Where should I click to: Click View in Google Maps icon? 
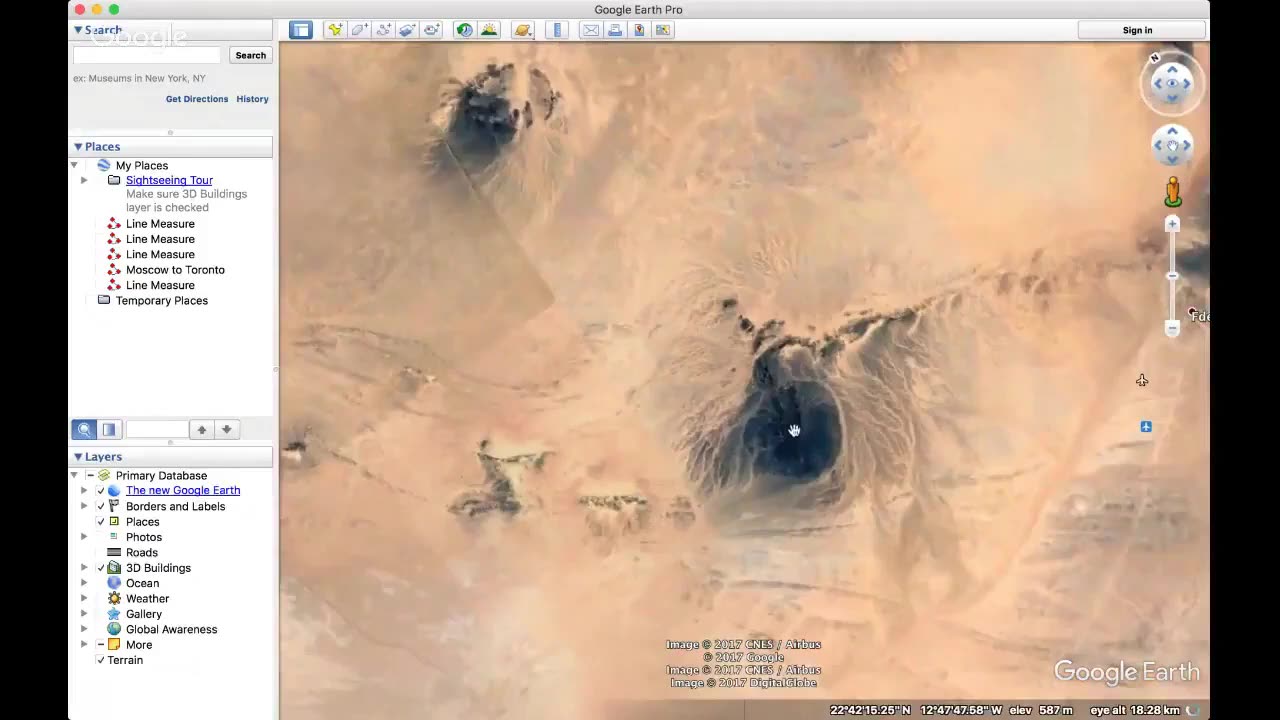click(639, 30)
